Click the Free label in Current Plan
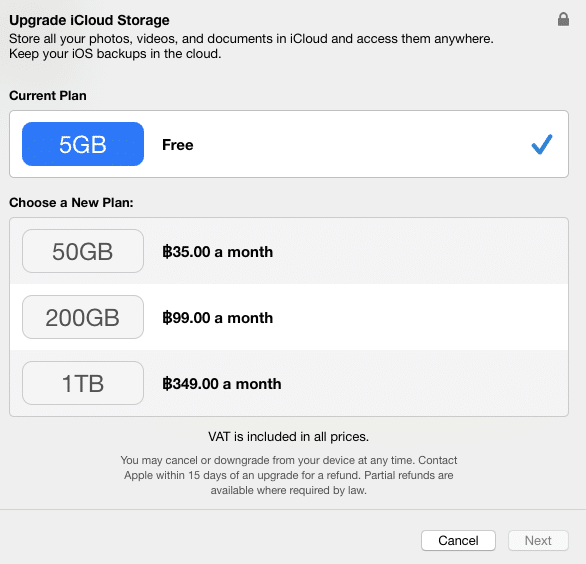This screenshot has width=586, height=564. pyautogui.click(x=178, y=145)
